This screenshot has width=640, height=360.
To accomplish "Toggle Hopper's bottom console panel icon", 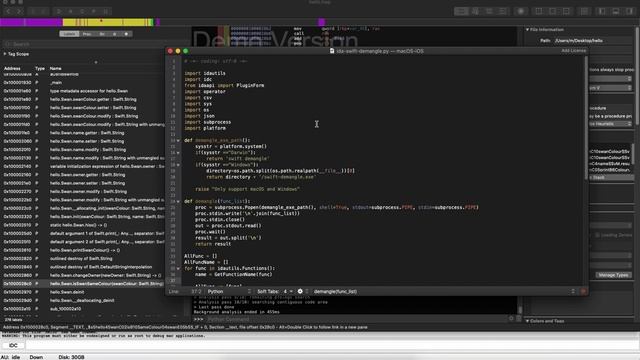I will [x=616, y=11].
